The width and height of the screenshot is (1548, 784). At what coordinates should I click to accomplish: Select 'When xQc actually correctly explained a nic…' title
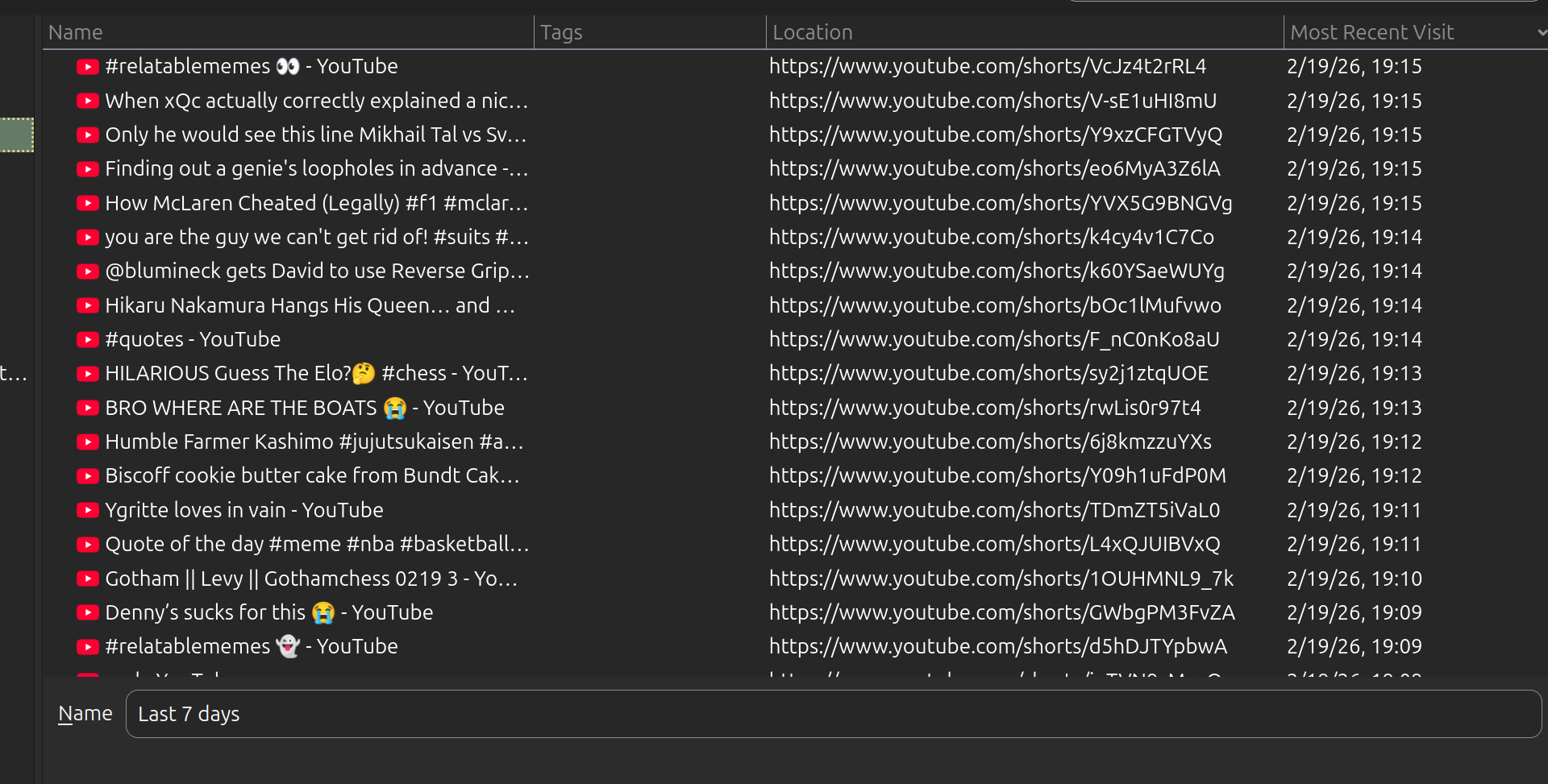[x=317, y=101]
